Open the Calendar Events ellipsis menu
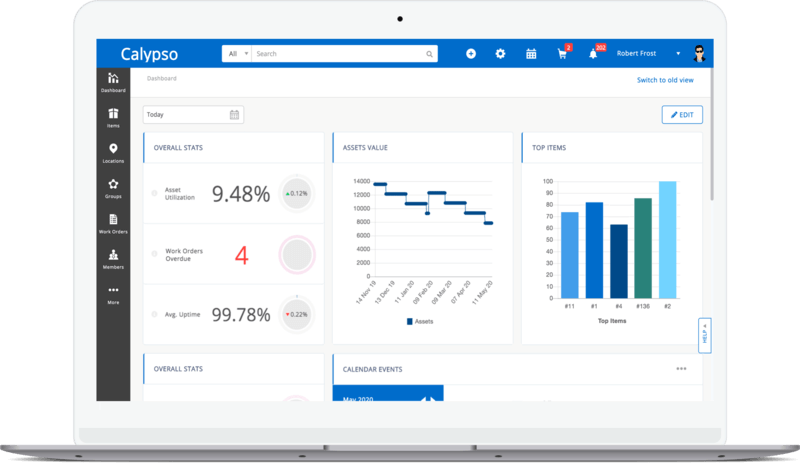Screen dimensions: 800x463 [681, 369]
